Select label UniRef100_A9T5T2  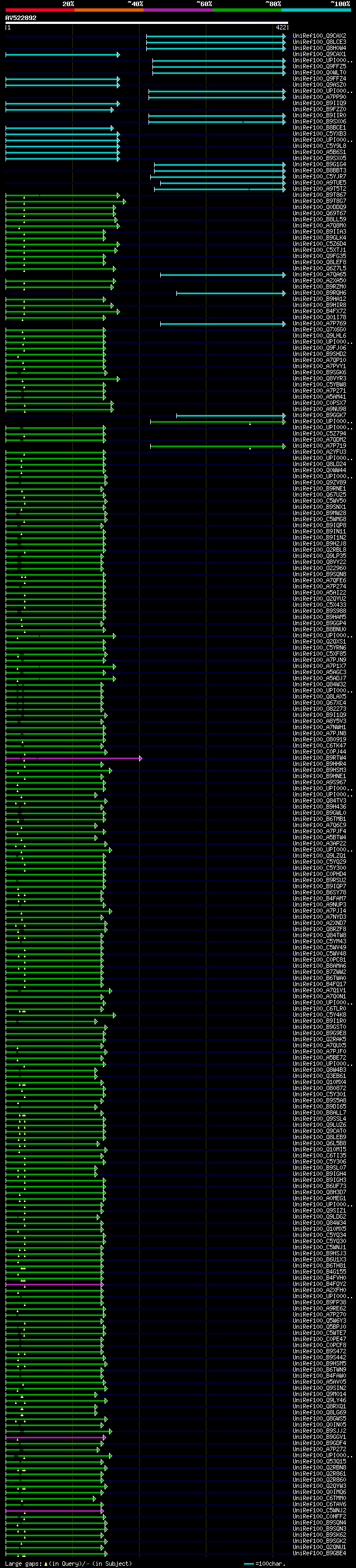319,189
